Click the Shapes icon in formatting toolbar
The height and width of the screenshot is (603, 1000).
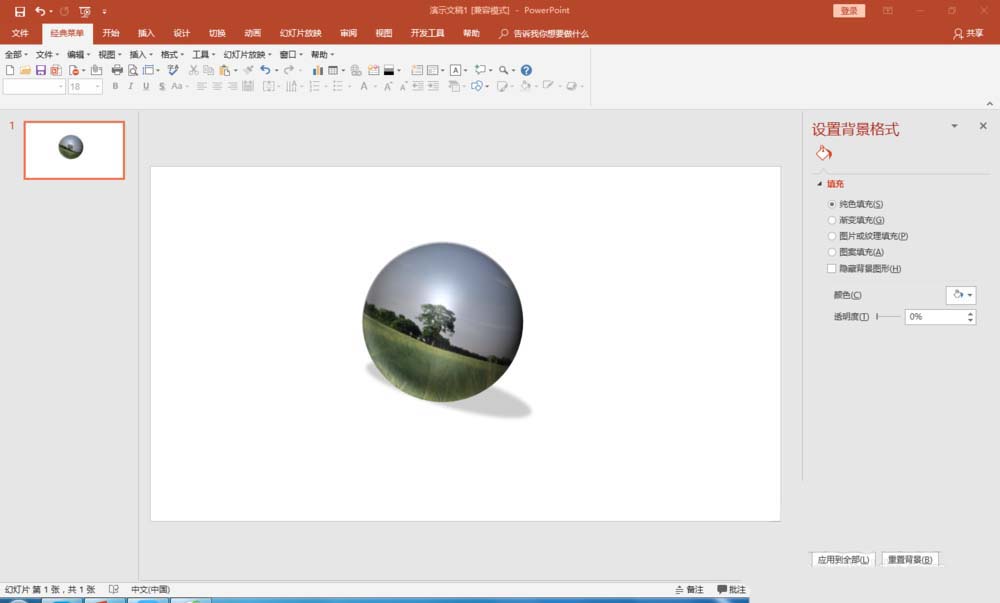476,86
